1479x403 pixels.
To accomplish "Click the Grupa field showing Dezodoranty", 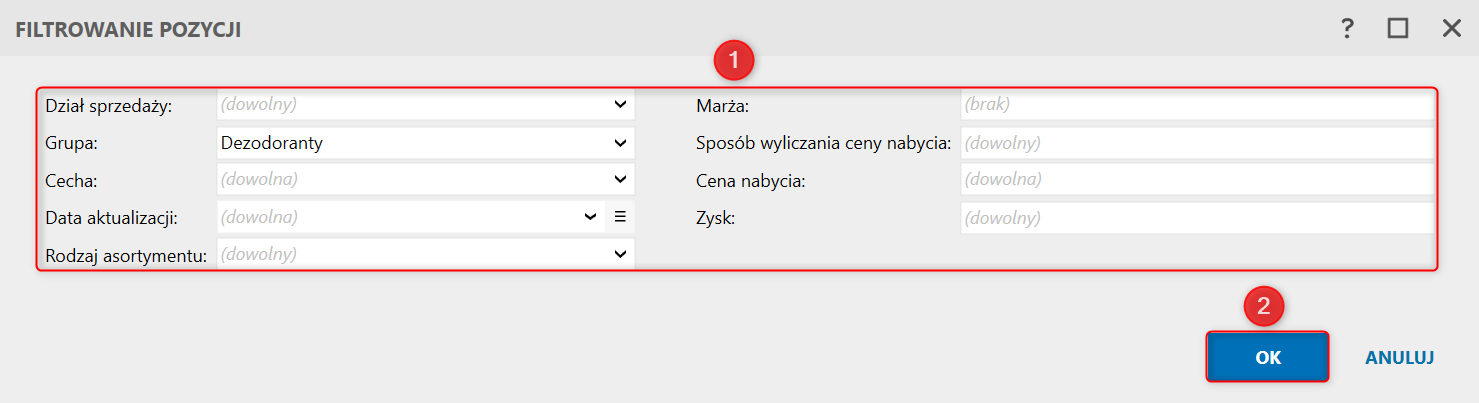I will (x=410, y=143).
